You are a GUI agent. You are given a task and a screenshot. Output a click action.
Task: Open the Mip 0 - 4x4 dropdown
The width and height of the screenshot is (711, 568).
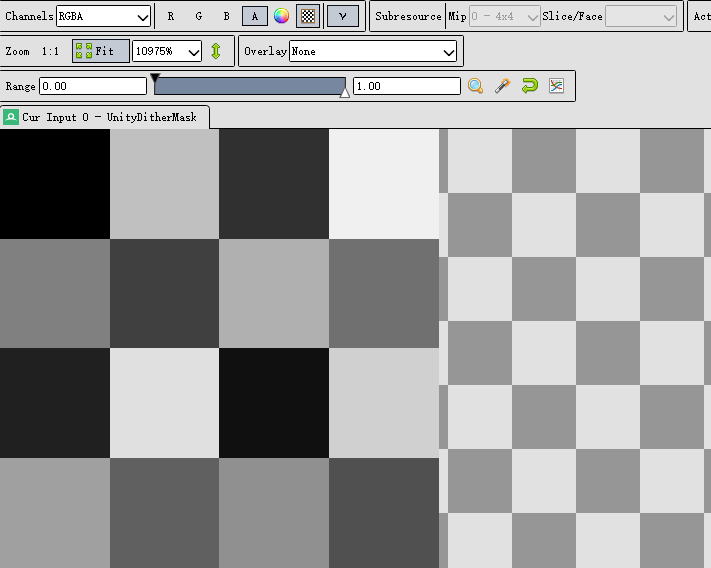click(504, 17)
